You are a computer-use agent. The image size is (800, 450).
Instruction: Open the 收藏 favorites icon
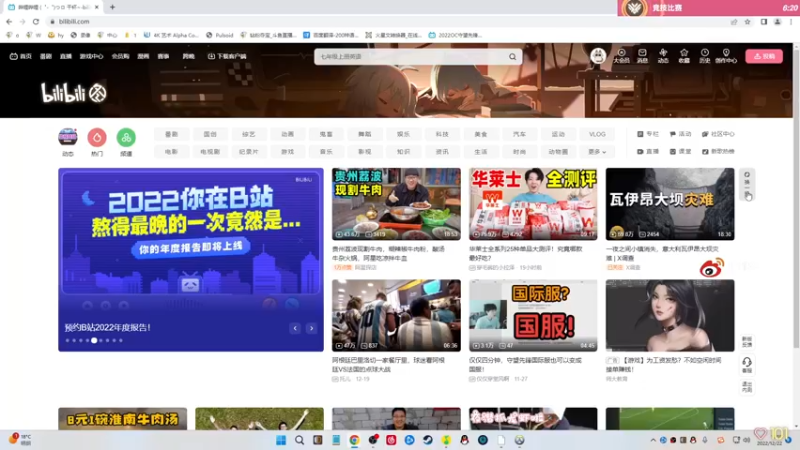(x=684, y=56)
